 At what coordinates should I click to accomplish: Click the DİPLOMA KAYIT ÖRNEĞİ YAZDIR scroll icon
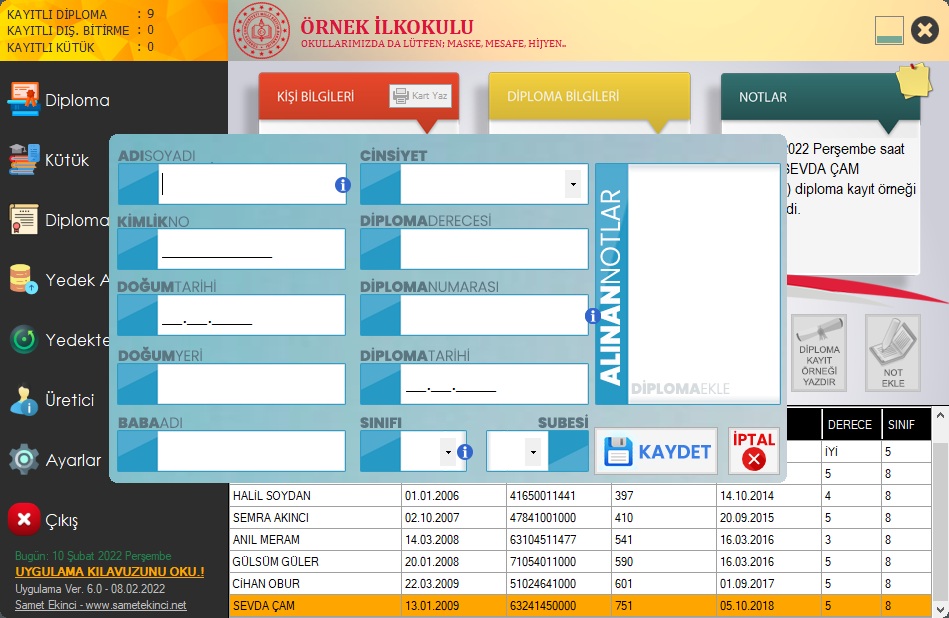(x=819, y=352)
